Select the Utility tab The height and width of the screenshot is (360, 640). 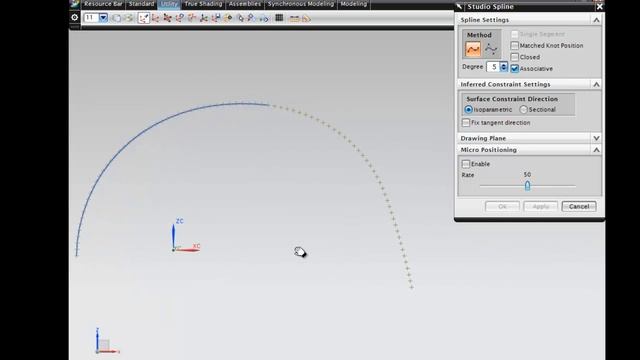point(169,4)
